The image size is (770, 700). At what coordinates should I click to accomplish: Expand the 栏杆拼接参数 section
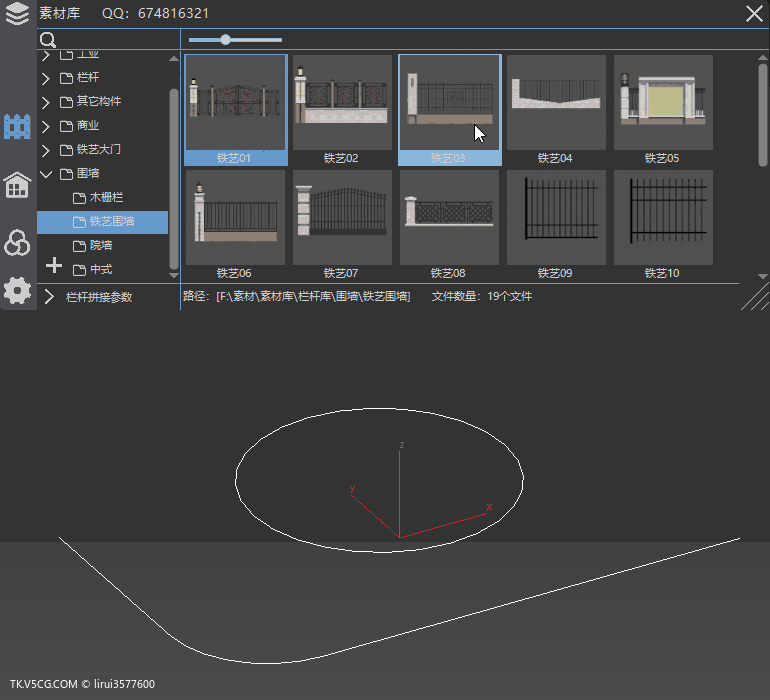[47, 297]
